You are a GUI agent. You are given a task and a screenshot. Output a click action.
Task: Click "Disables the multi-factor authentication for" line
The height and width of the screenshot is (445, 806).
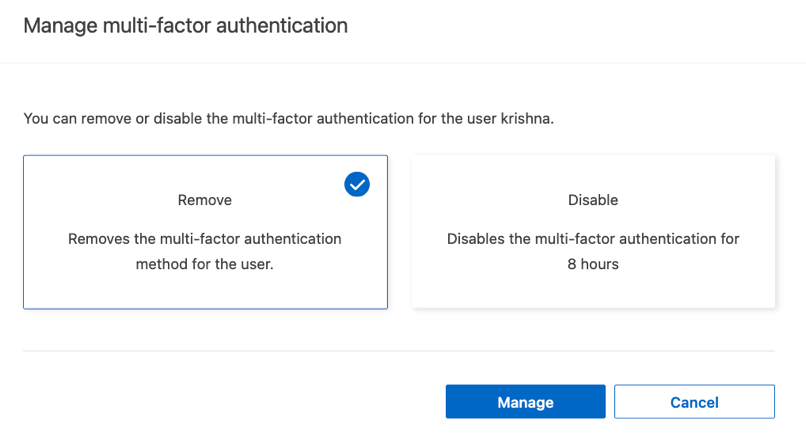[593, 239]
